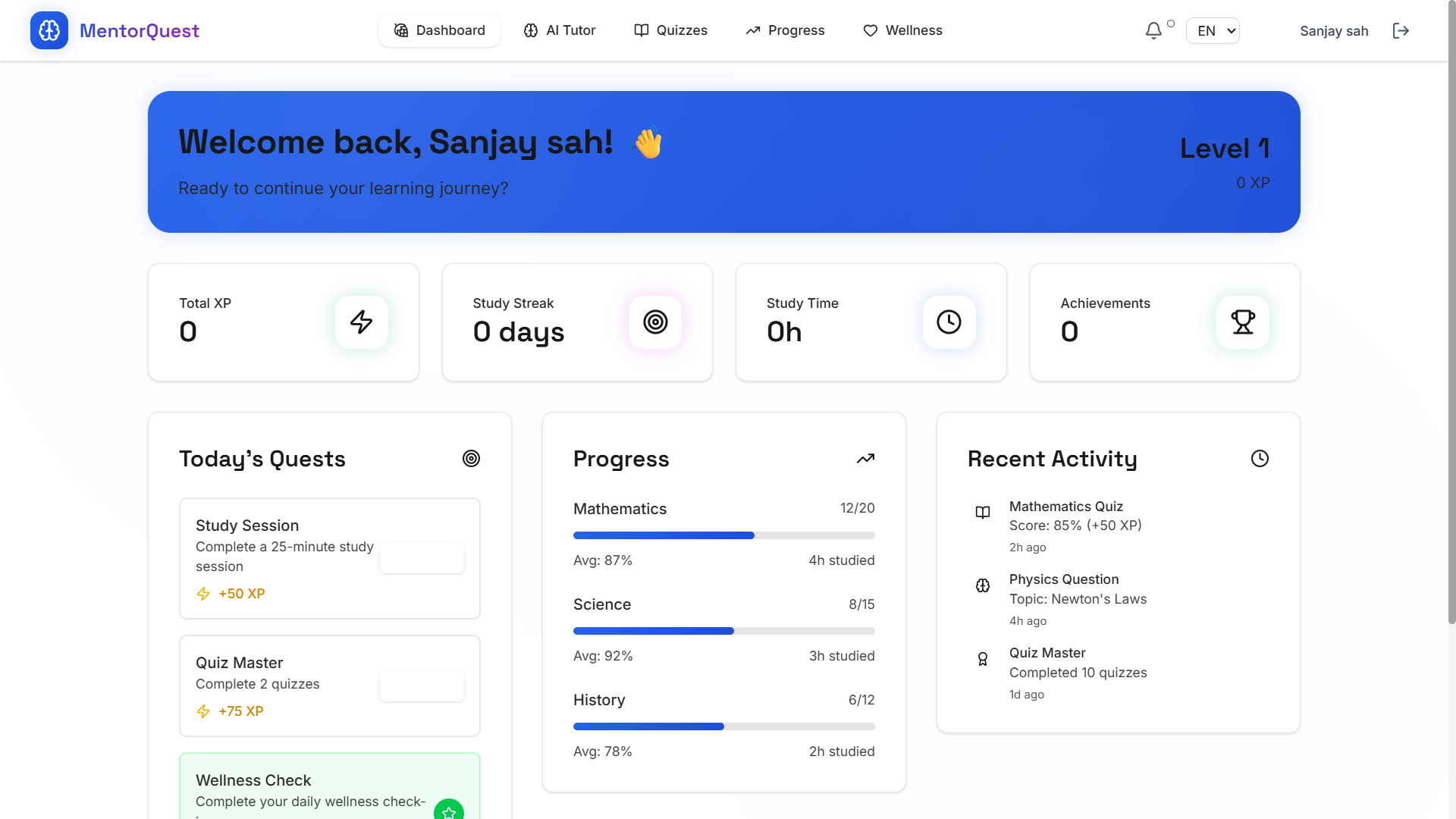Click the Study Streak target icon

655,322
